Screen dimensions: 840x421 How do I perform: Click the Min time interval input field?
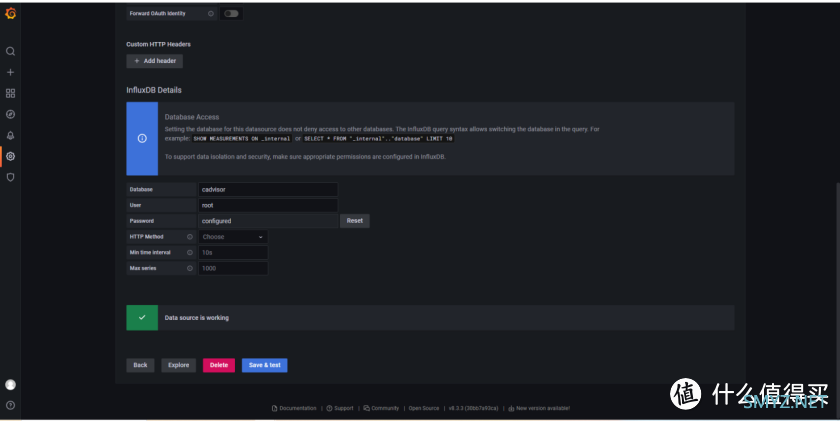(x=233, y=252)
